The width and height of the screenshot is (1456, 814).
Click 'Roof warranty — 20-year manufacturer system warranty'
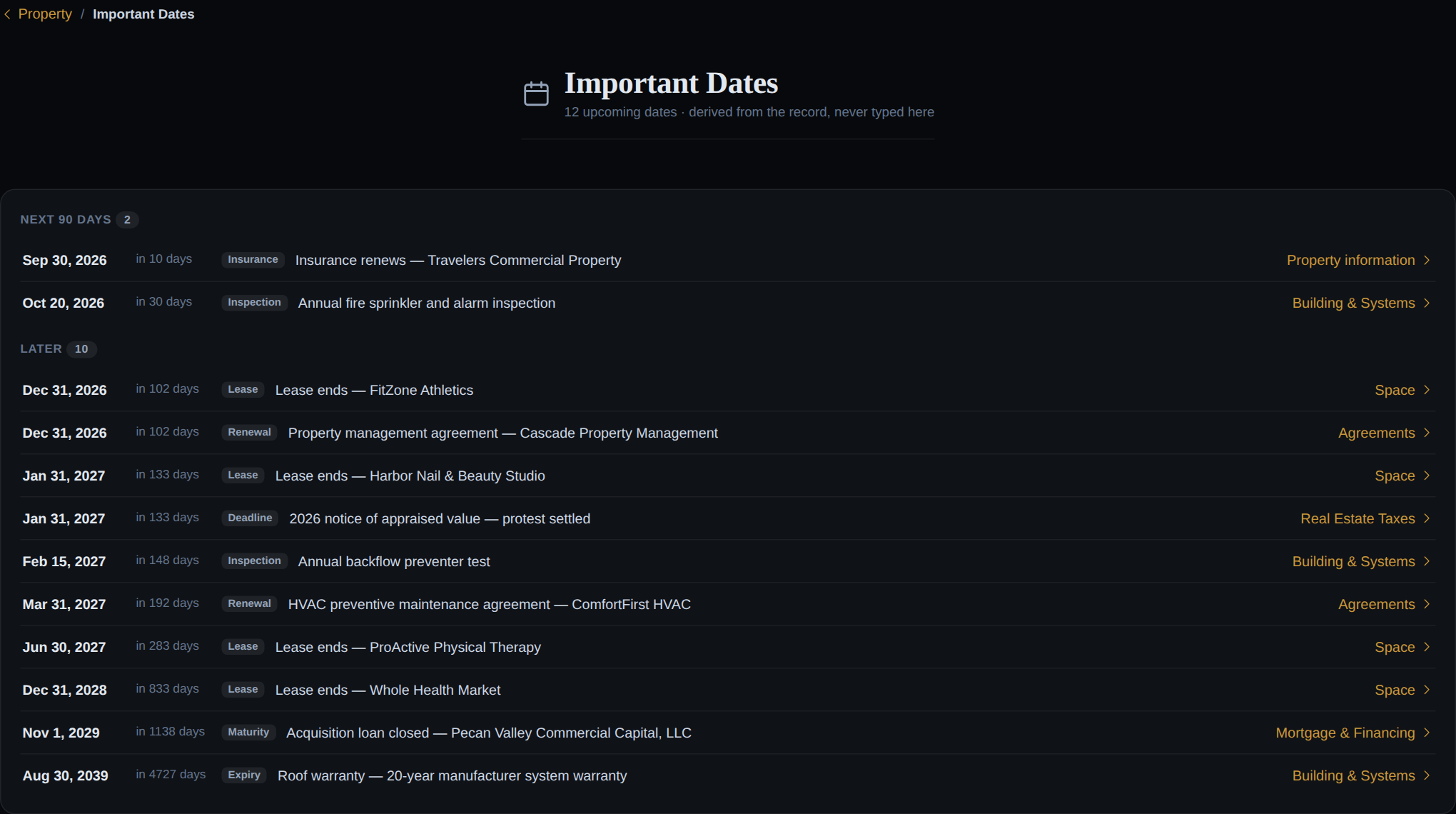click(452, 776)
